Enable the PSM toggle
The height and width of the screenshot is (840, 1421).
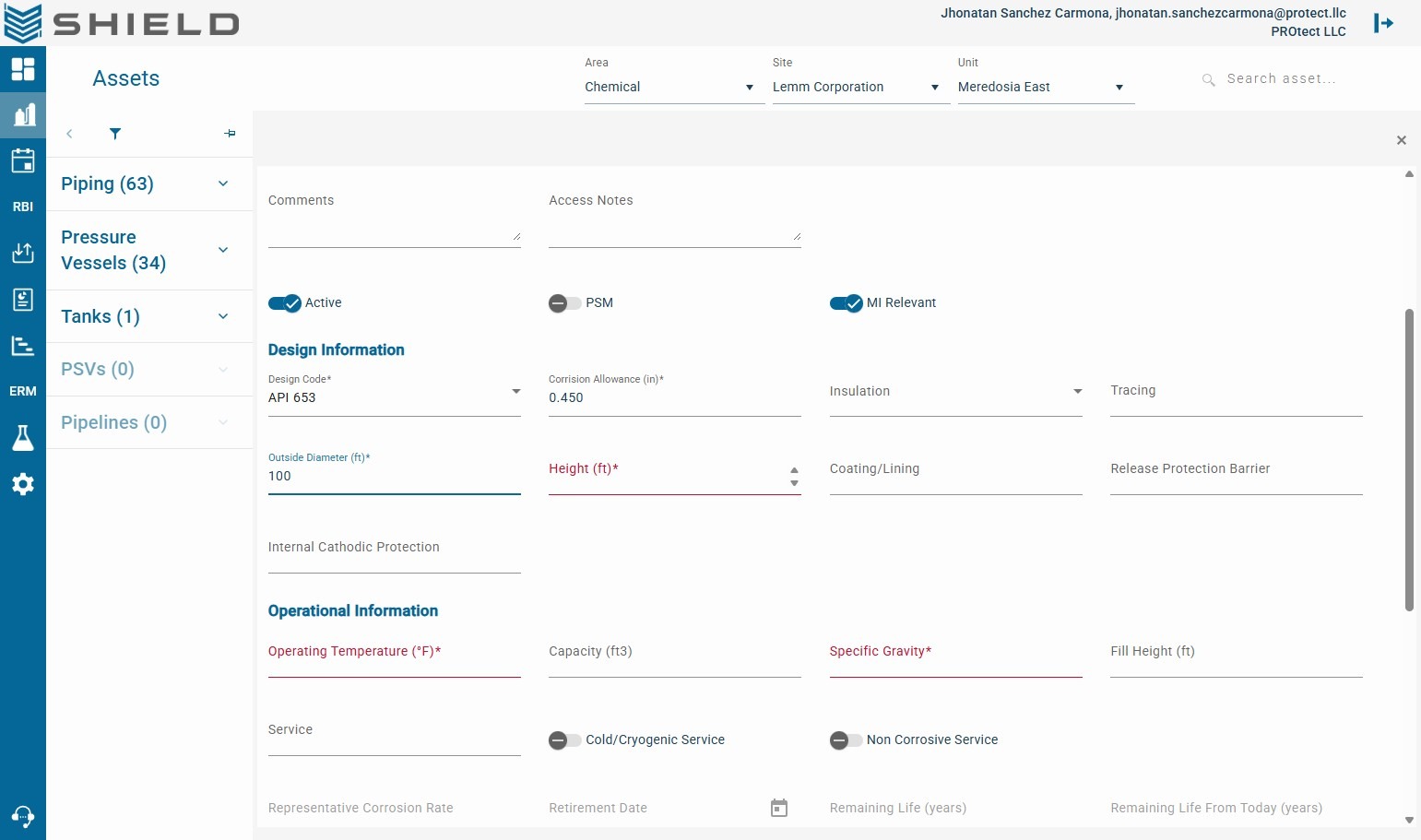pos(565,303)
